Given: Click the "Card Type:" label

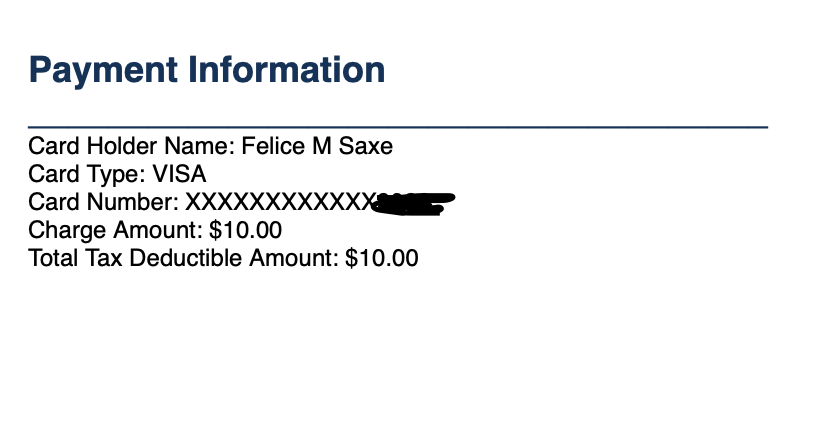Looking at the screenshot, I should 87,175.
